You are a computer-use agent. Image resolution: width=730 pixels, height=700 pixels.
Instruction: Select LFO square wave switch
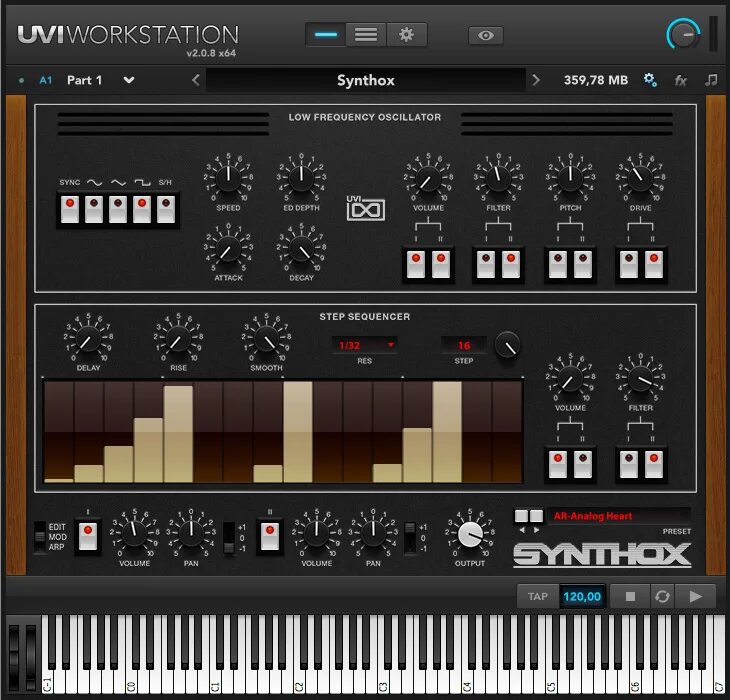(x=142, y=209)
